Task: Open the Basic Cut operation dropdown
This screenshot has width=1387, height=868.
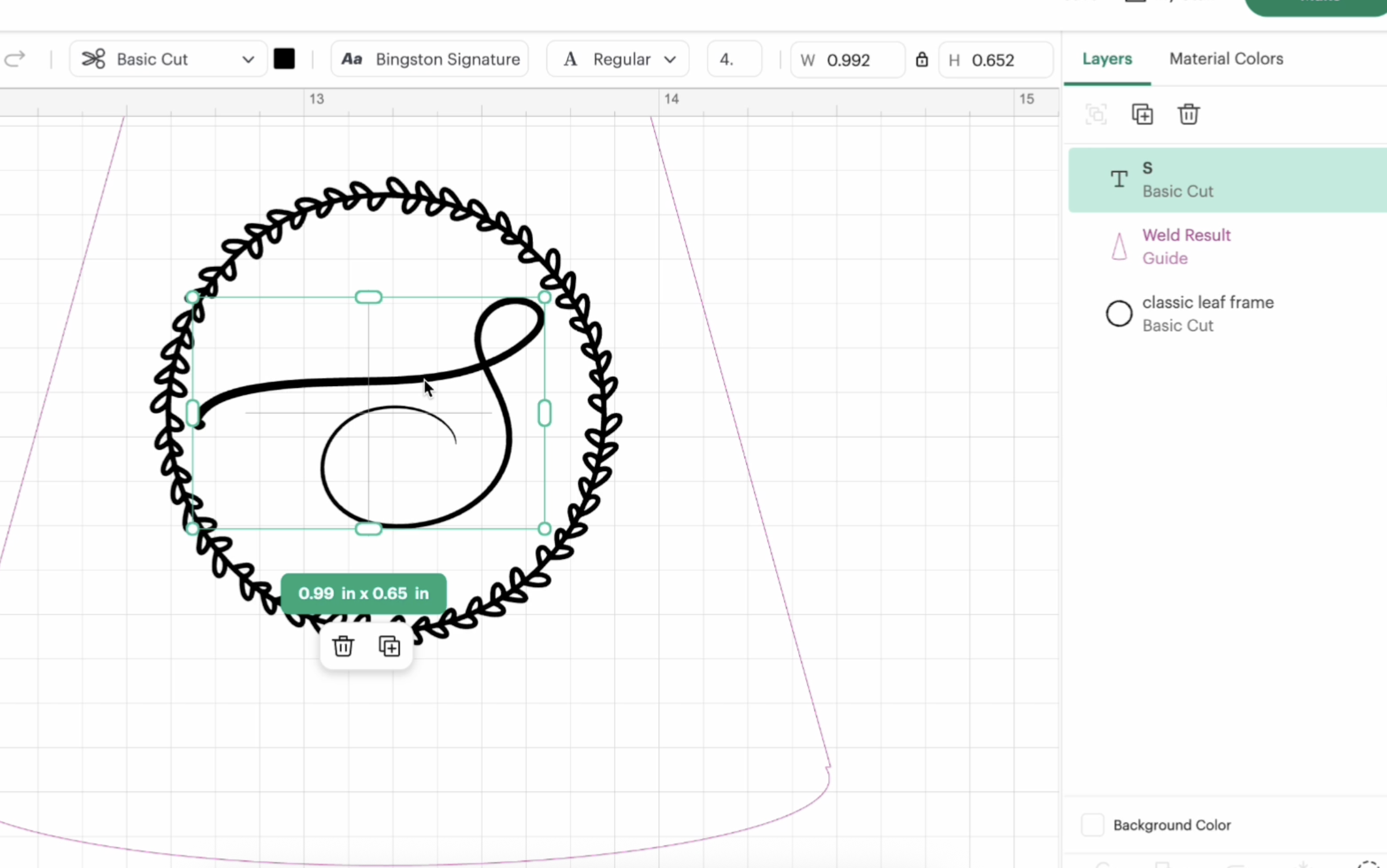Action: coord(168,59)
